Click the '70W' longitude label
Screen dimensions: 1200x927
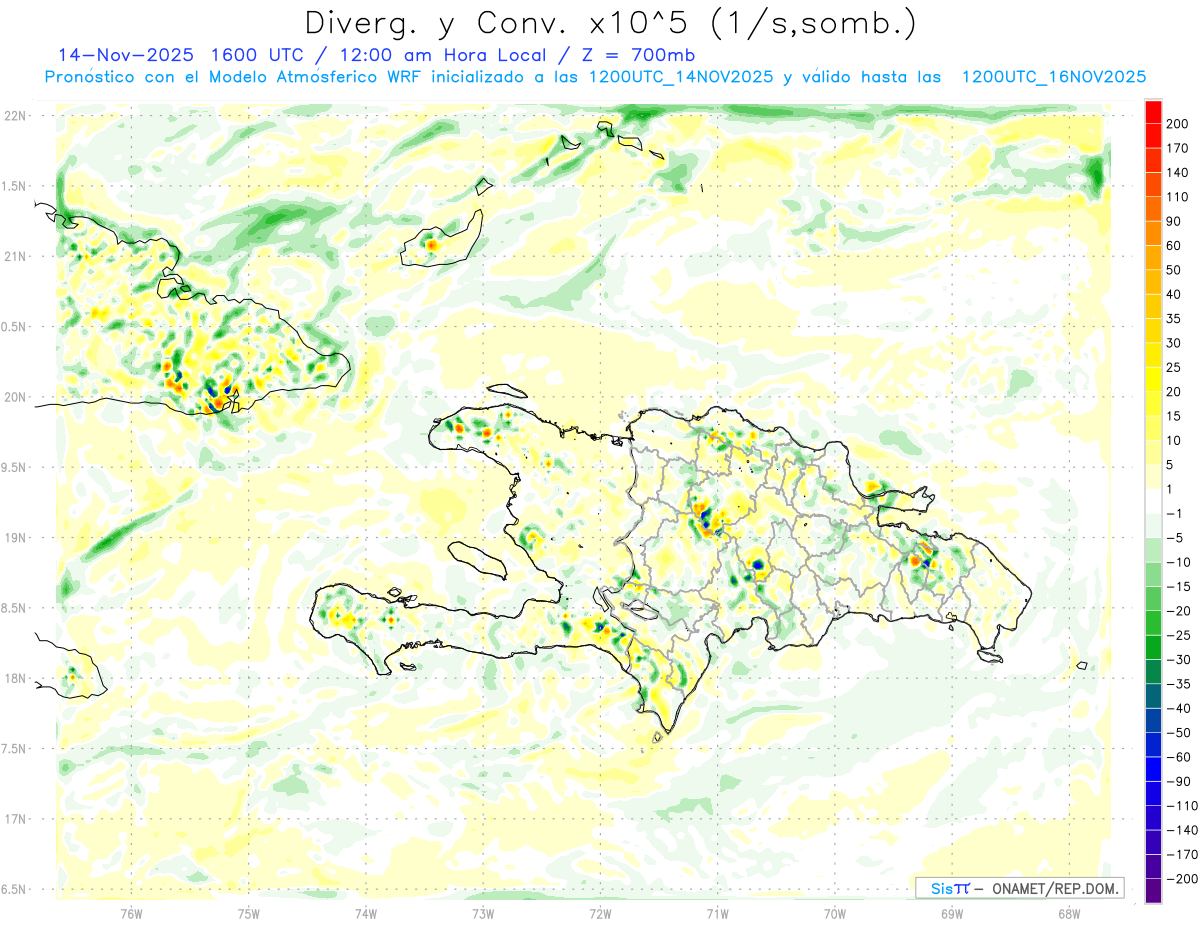(x=834, y=914)
